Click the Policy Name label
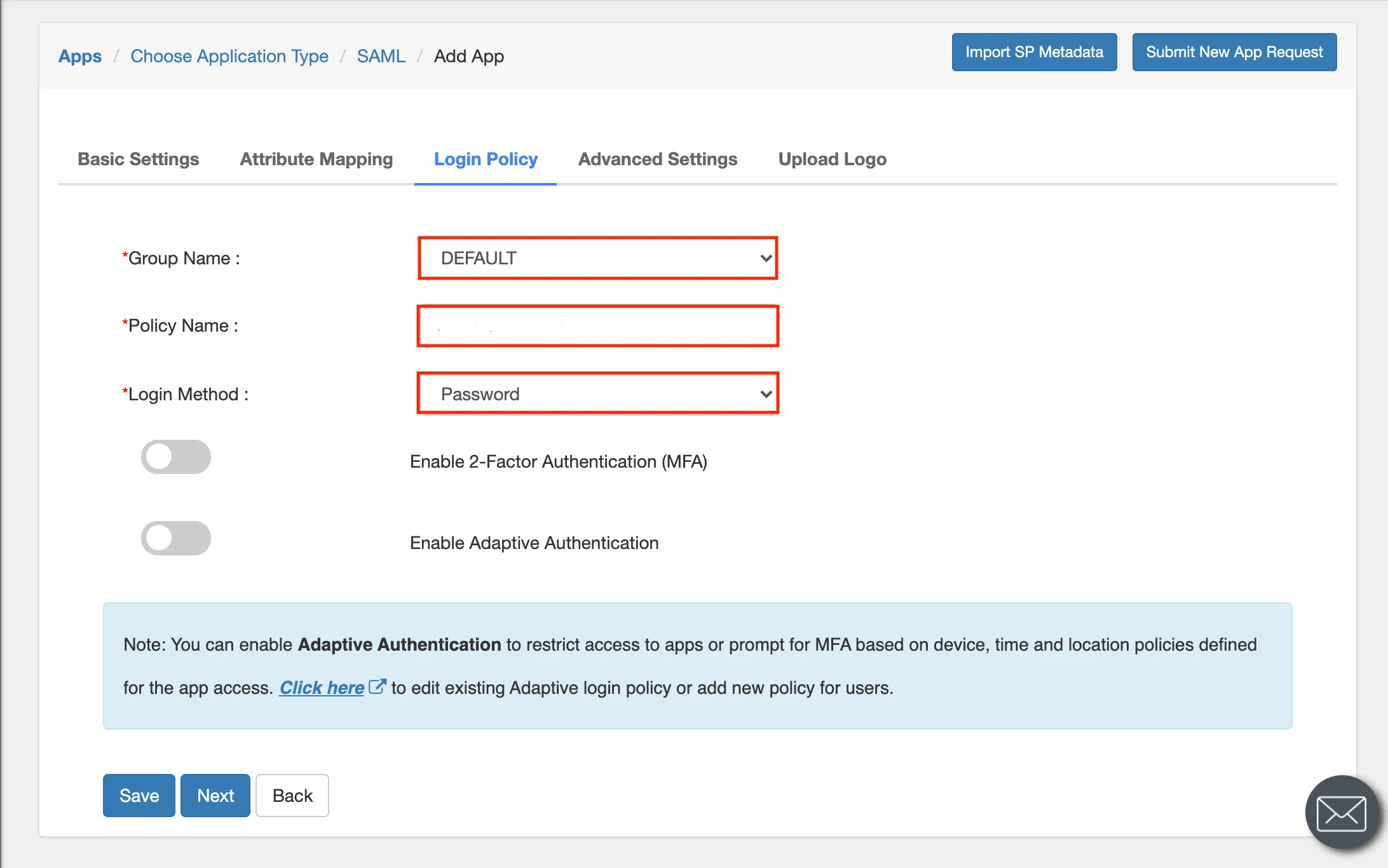This screenshot has width=1388, height=868. (180, 325)
